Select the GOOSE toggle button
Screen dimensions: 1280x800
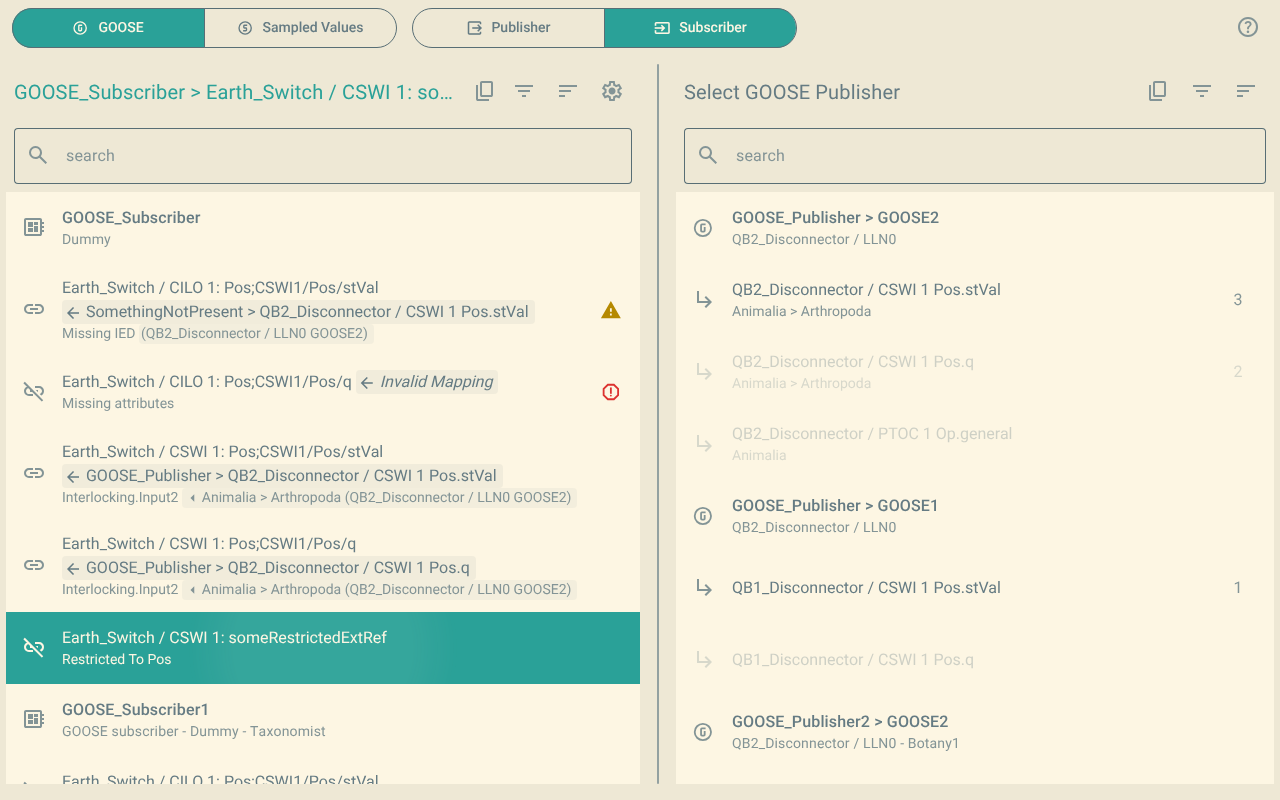click(x=108, y=28)
